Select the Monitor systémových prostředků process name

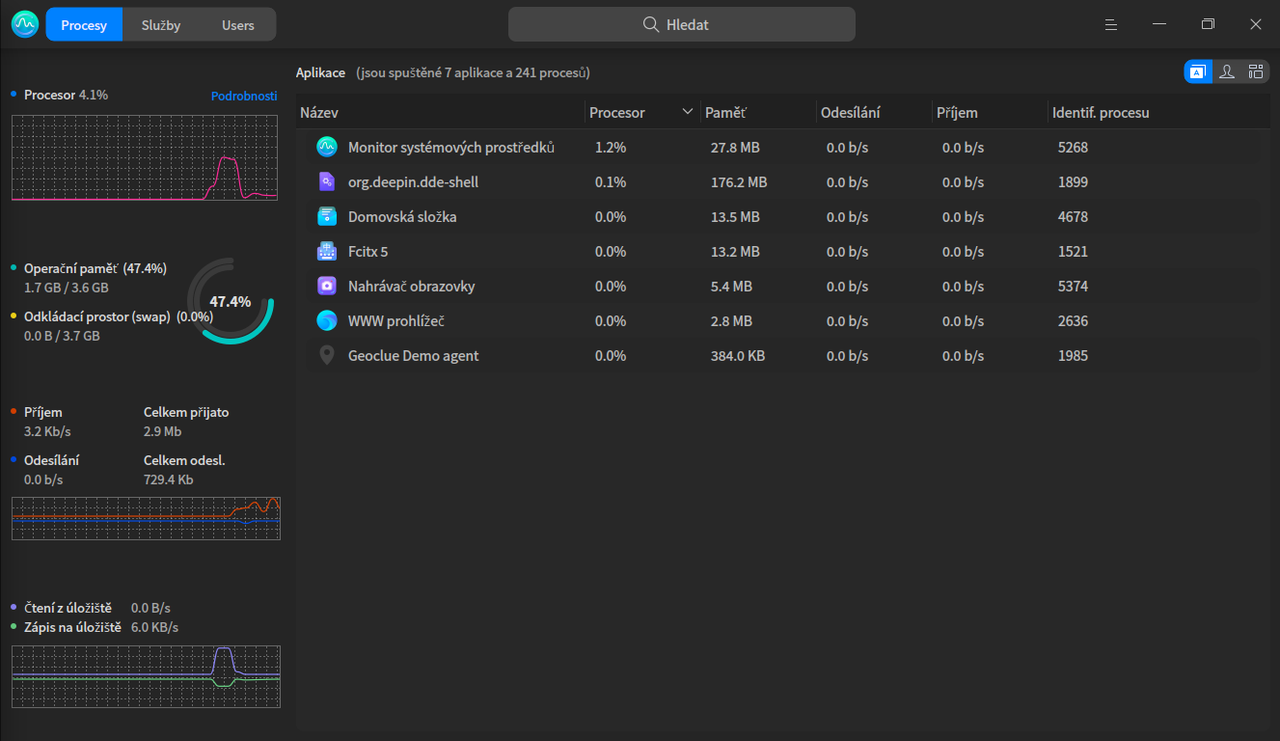tap(451, 147)
